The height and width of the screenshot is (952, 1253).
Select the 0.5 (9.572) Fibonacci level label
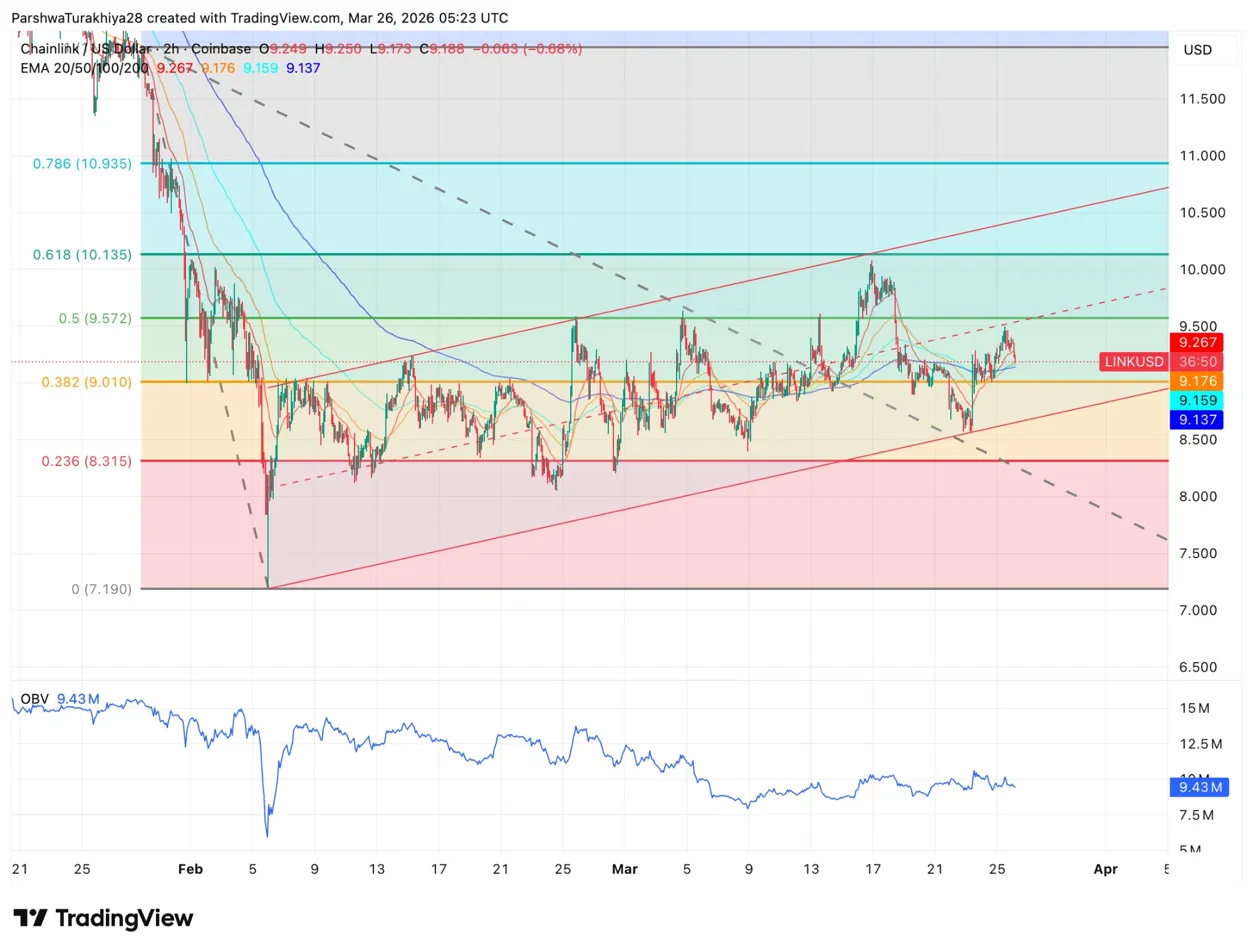(95, 318)
